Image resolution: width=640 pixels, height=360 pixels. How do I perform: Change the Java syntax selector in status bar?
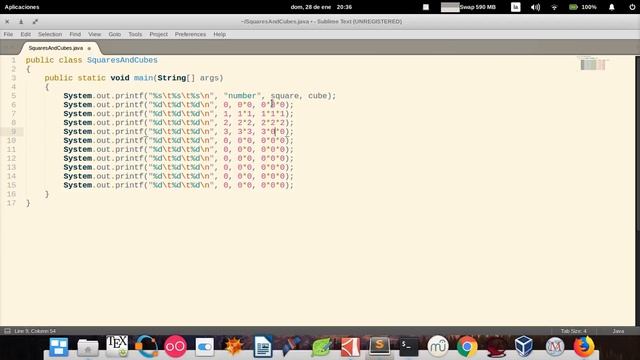coord(618,331)
